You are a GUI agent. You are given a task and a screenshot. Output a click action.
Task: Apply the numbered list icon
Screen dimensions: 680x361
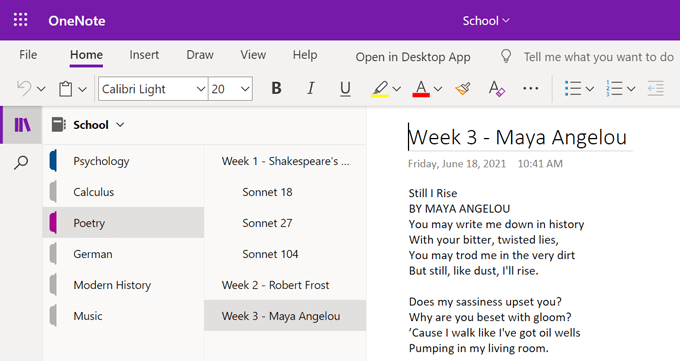614,89
